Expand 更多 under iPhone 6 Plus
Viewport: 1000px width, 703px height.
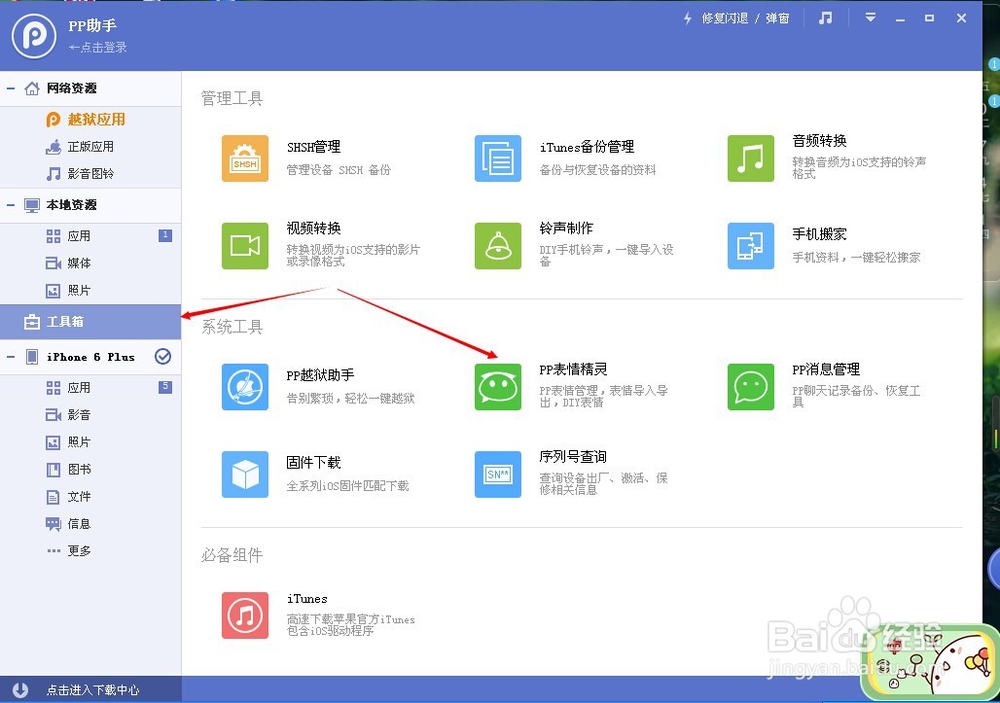[x=91, y=551]
